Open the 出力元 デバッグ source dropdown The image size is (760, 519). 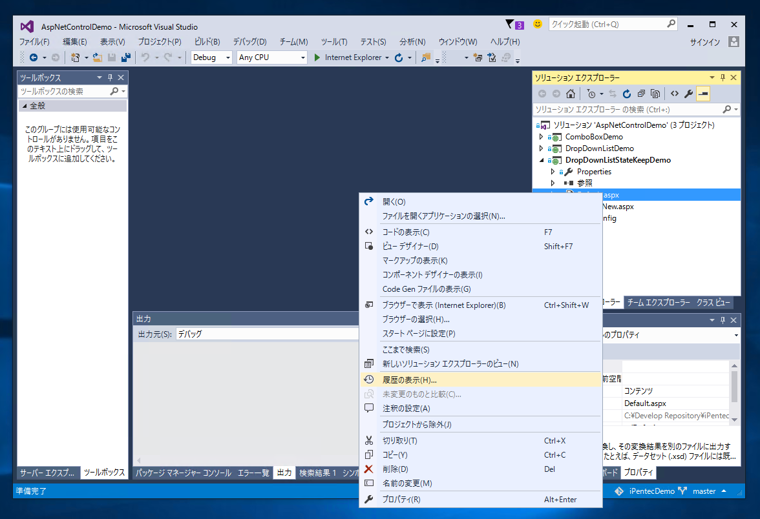(268, 334)
